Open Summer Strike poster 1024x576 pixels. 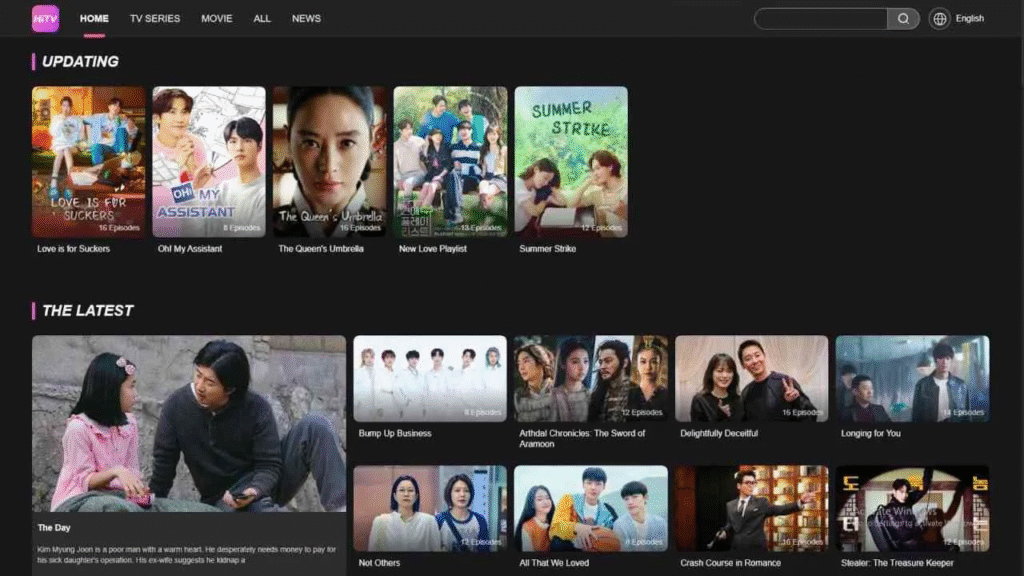pos(571,161)
